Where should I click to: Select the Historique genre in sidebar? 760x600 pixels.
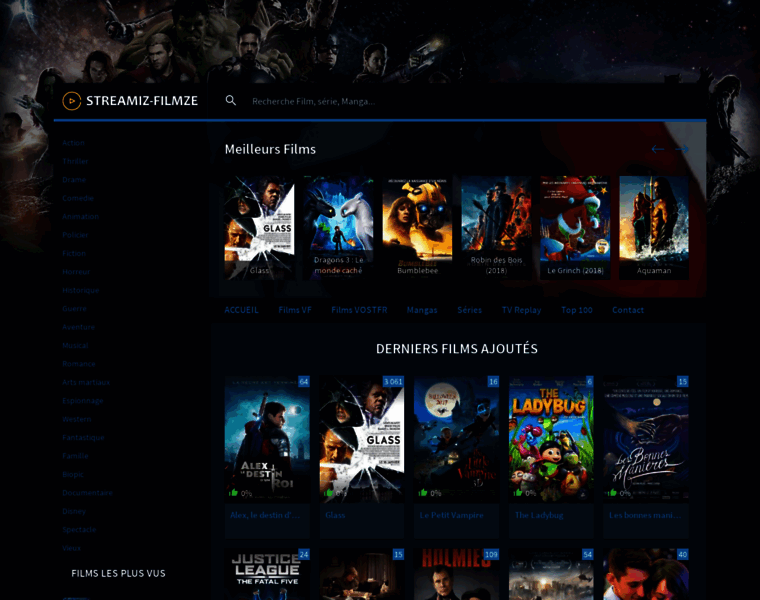point(80,290)
